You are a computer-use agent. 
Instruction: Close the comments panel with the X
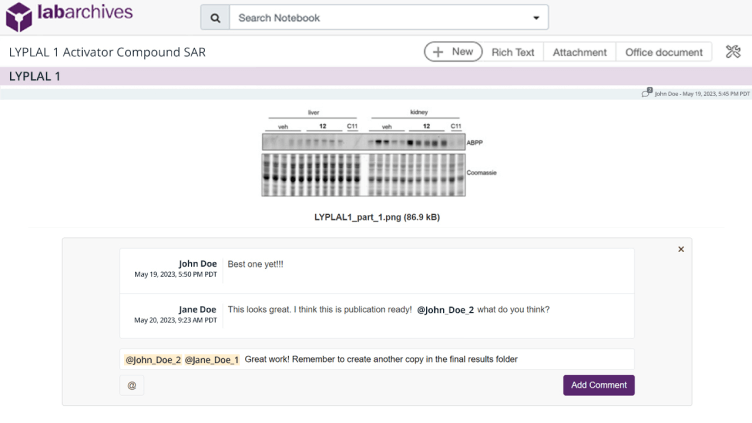point(681,249)
